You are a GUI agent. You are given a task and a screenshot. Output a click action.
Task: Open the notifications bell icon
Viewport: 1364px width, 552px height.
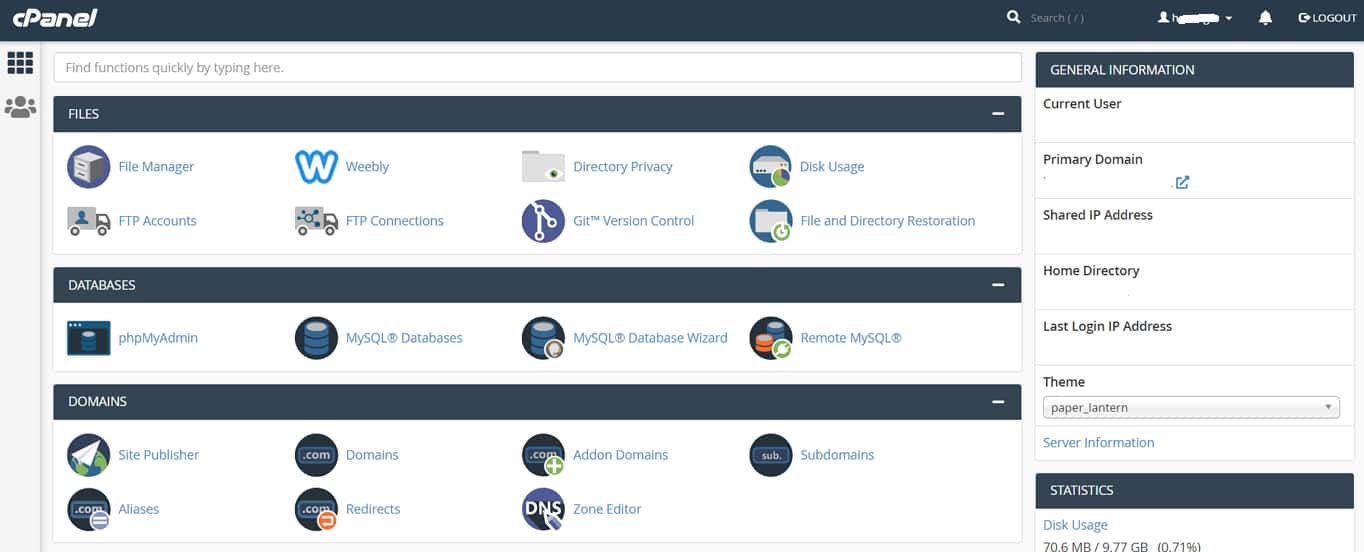point(1265,18)
